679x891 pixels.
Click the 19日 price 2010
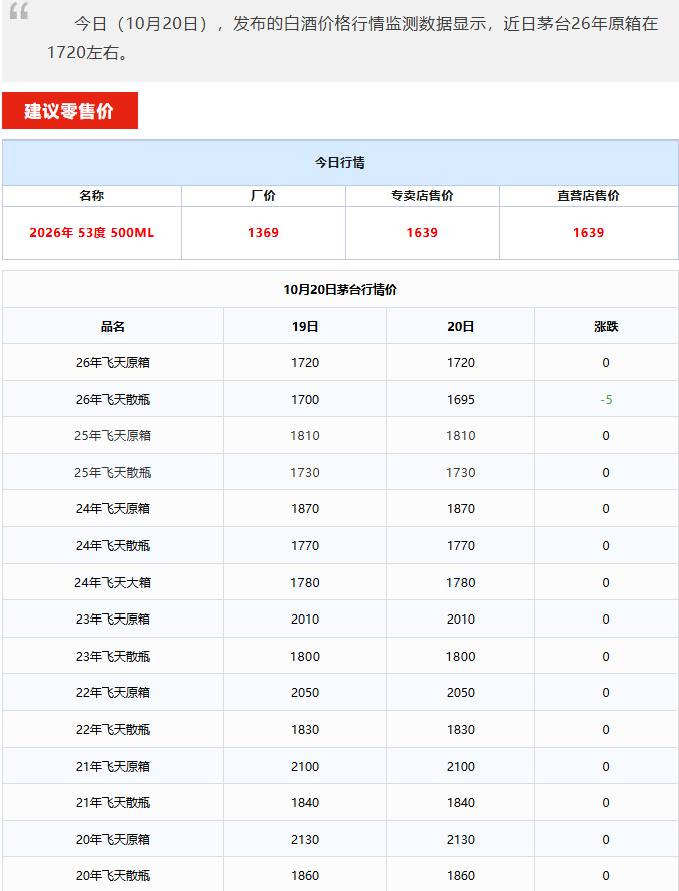[x=305, y=619]
